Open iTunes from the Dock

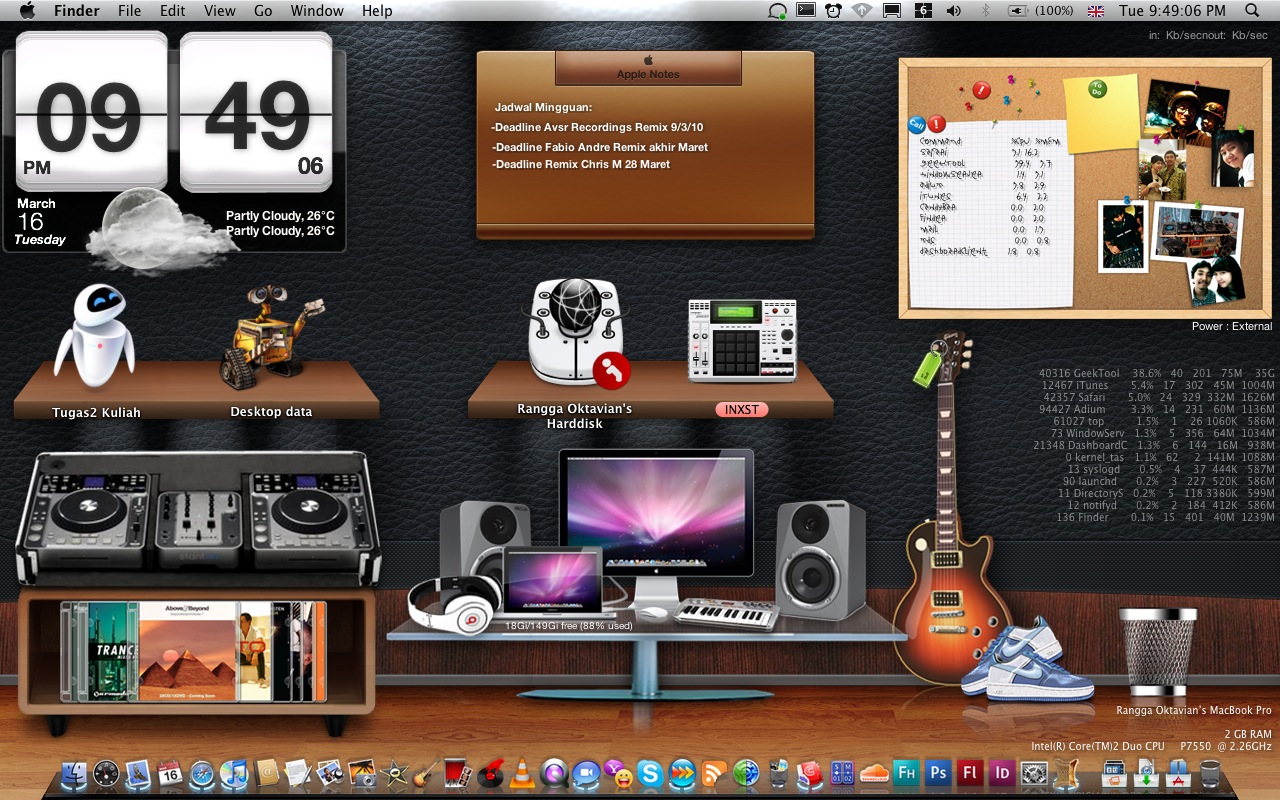[234, 773]
